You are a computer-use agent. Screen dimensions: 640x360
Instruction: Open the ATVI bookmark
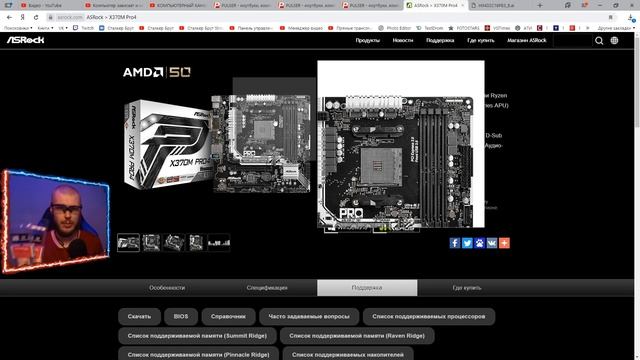pos(523,28)
